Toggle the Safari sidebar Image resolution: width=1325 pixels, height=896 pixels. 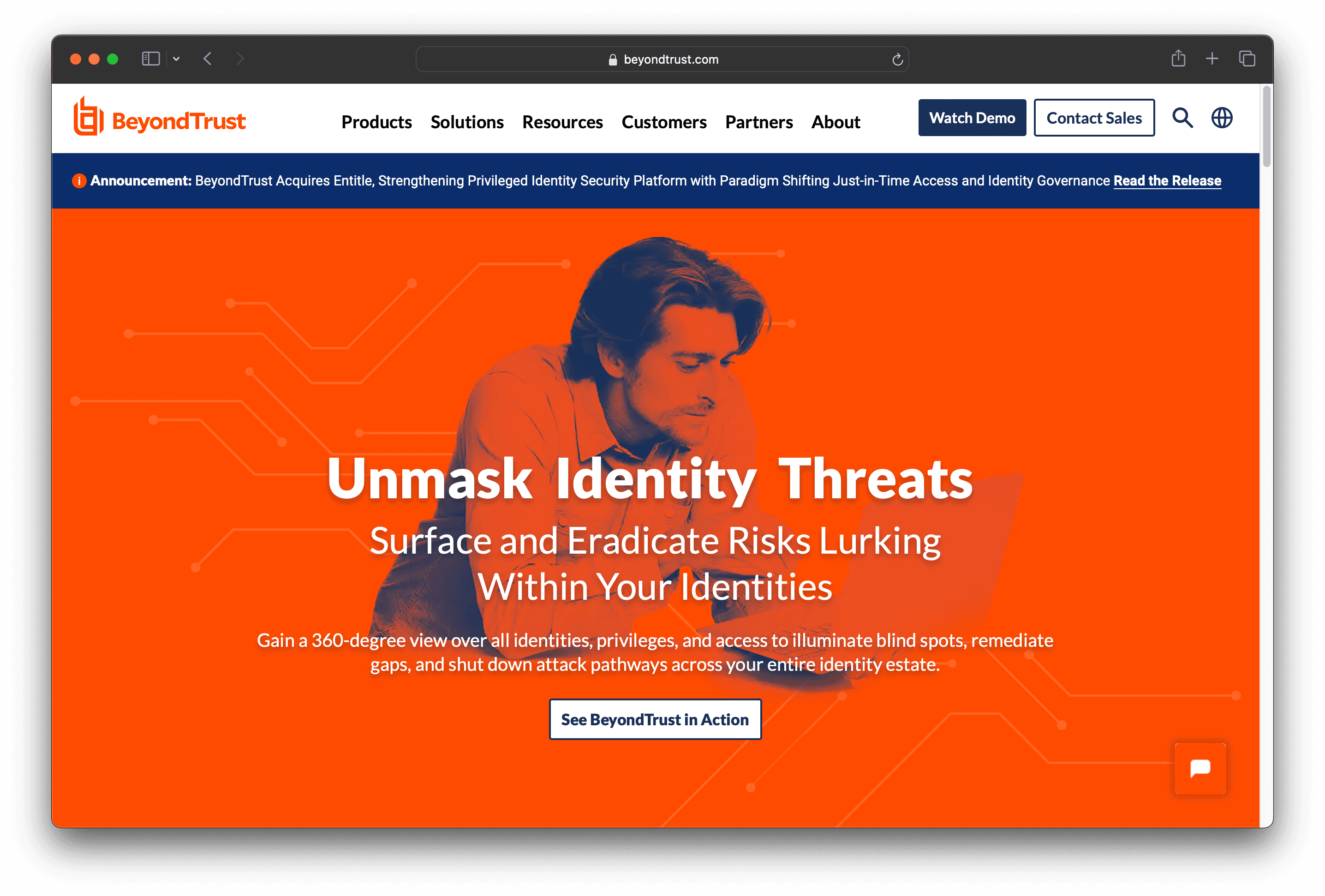click(150, 59)
